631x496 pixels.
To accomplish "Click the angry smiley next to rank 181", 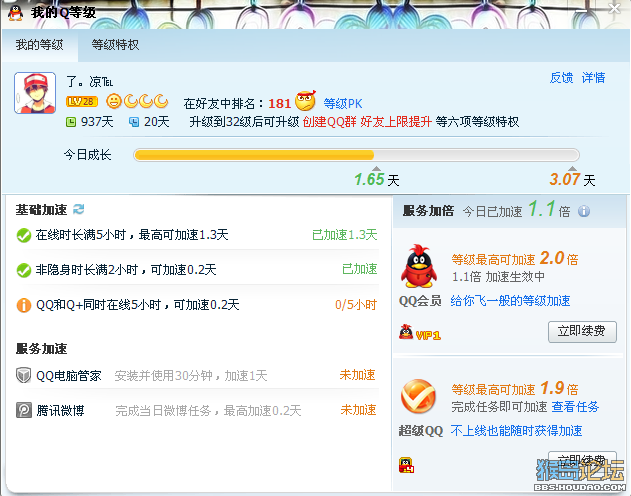I will [x=305, y=101].
